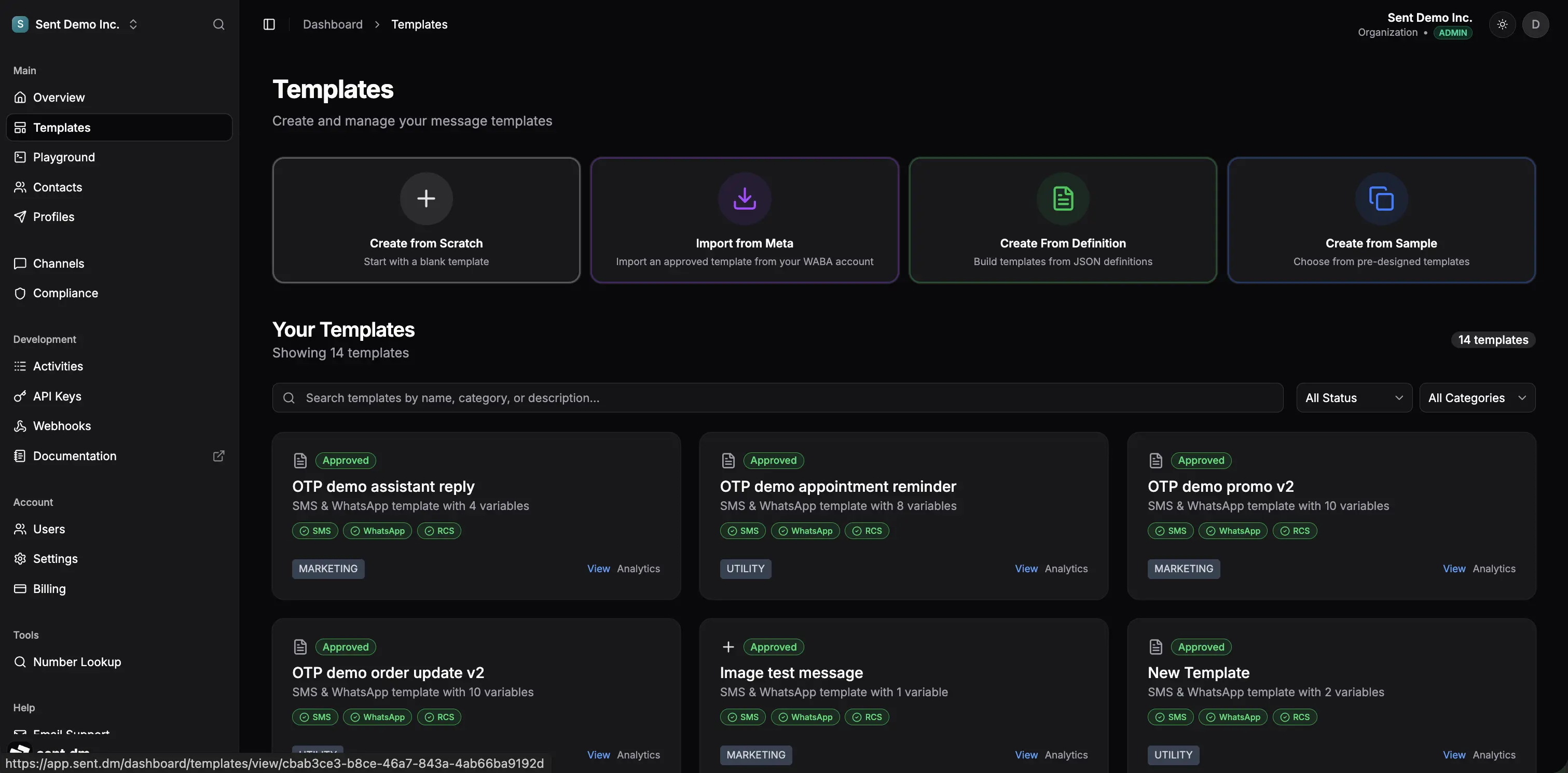Click the Dashboard breadcrumb link
Screen dimensions: 1568x773
point(333,24)
